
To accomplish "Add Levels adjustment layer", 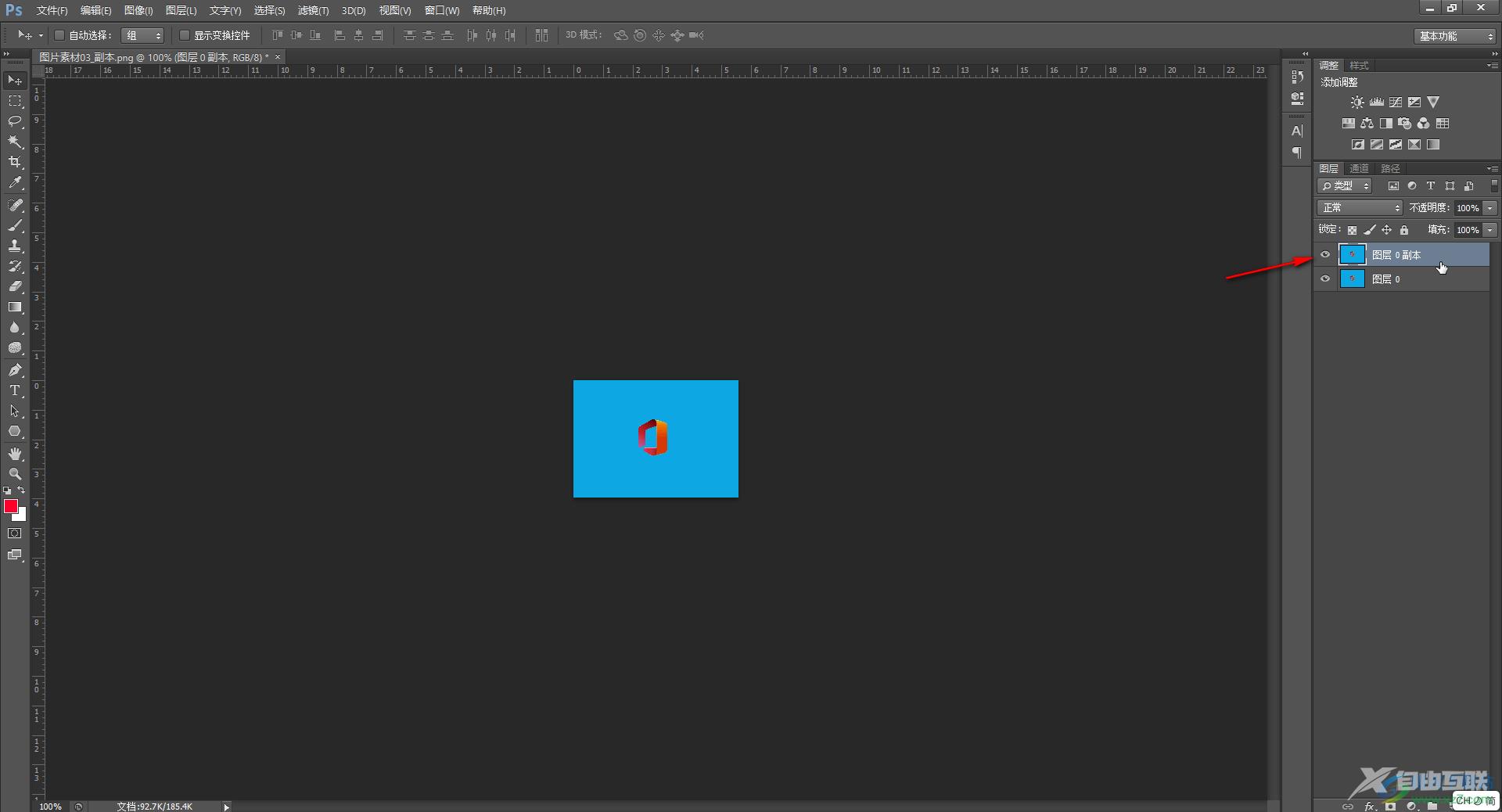I will point(1376,102).
